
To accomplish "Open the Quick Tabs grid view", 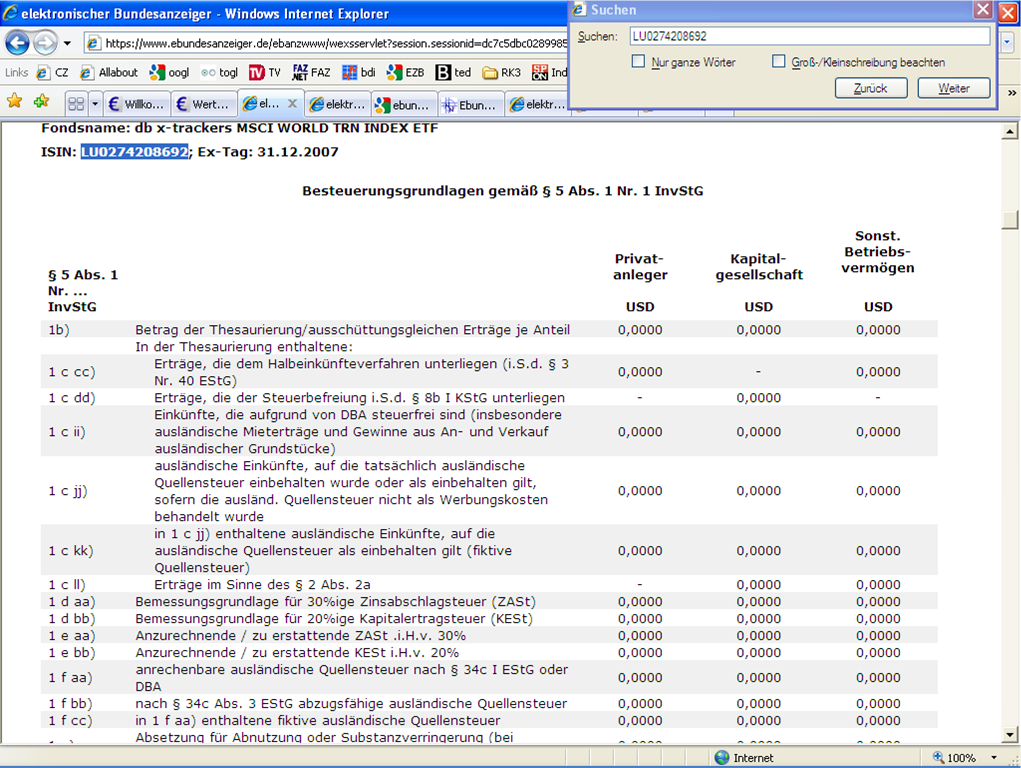I will pyautogui.click(x=76, y=104).
